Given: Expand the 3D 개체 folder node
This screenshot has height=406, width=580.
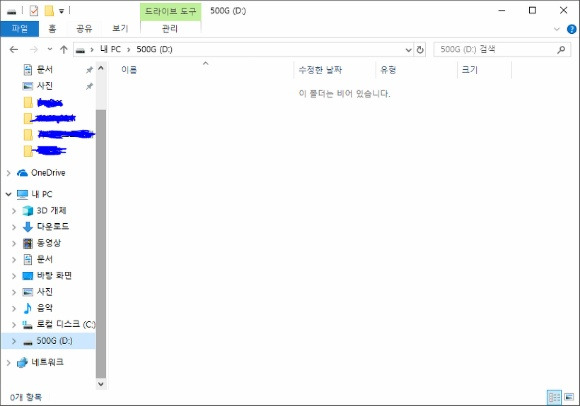Looking at the screenshot, I should [14, 211].
